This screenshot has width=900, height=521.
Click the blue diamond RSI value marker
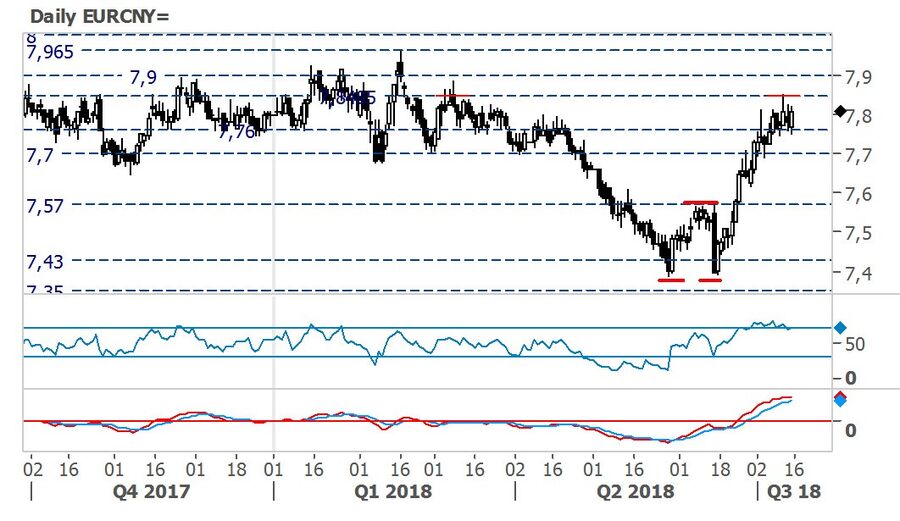(x=840, y=328)
